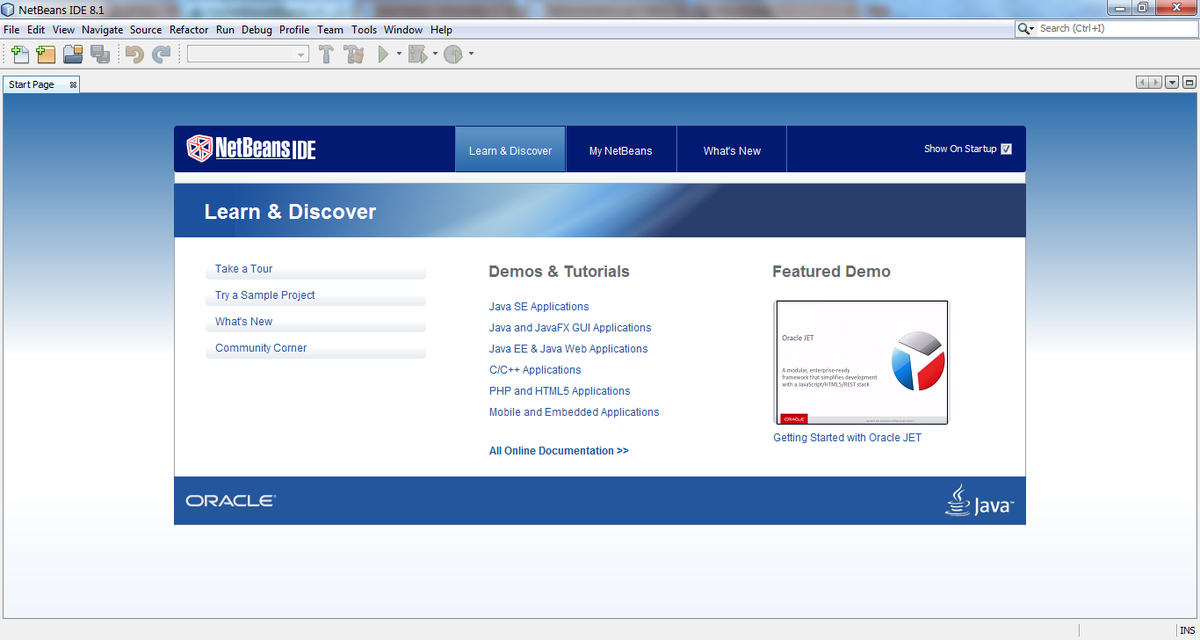Close the Start Page tab
This screenshot has width=1200, height=640.
73,85
